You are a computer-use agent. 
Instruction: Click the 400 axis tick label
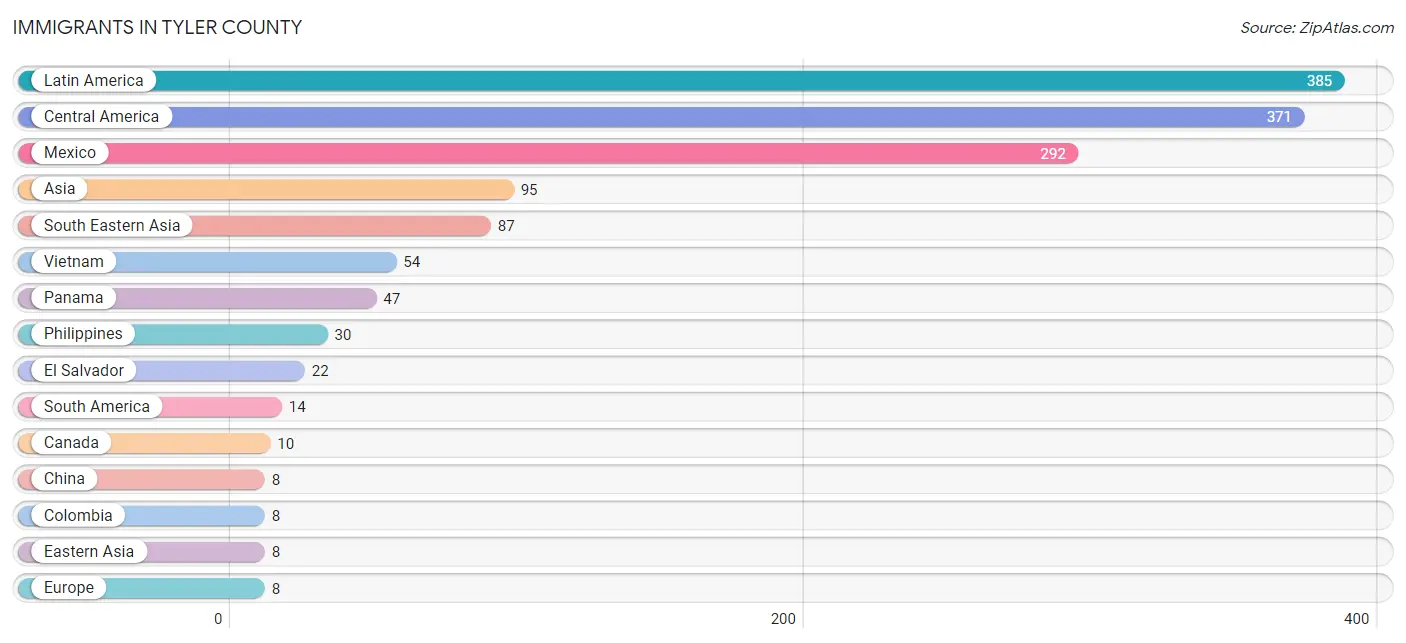[1357, 619]
